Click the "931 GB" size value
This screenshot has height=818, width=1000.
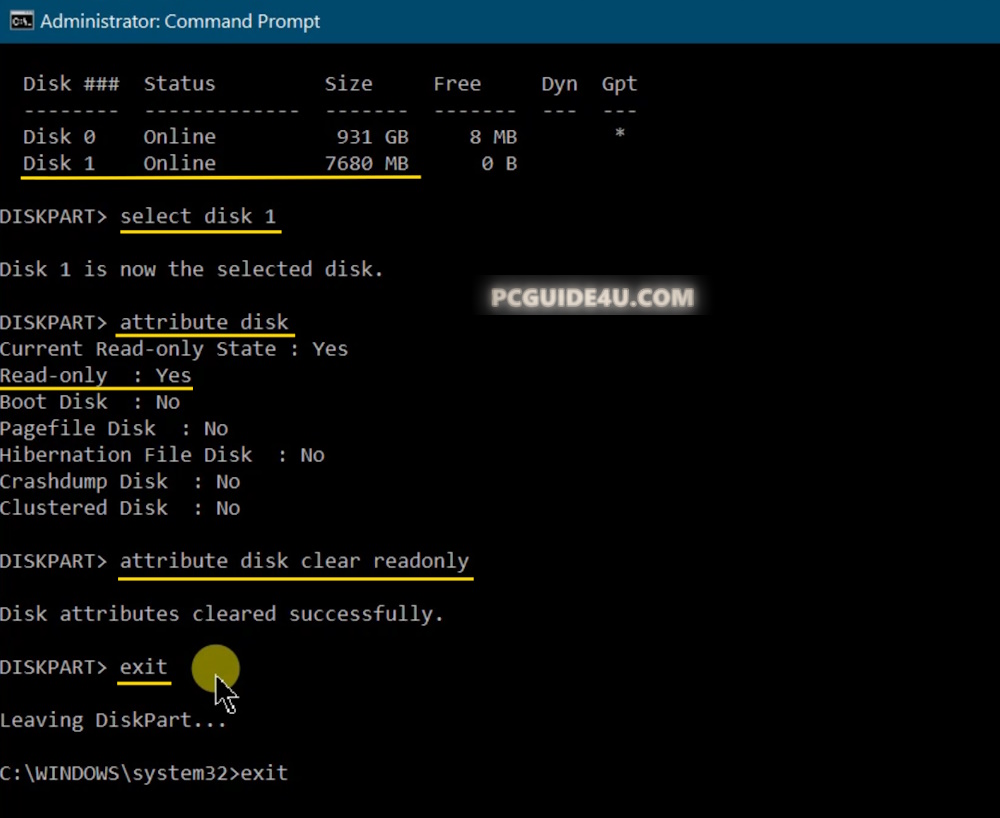coord(372,136)
